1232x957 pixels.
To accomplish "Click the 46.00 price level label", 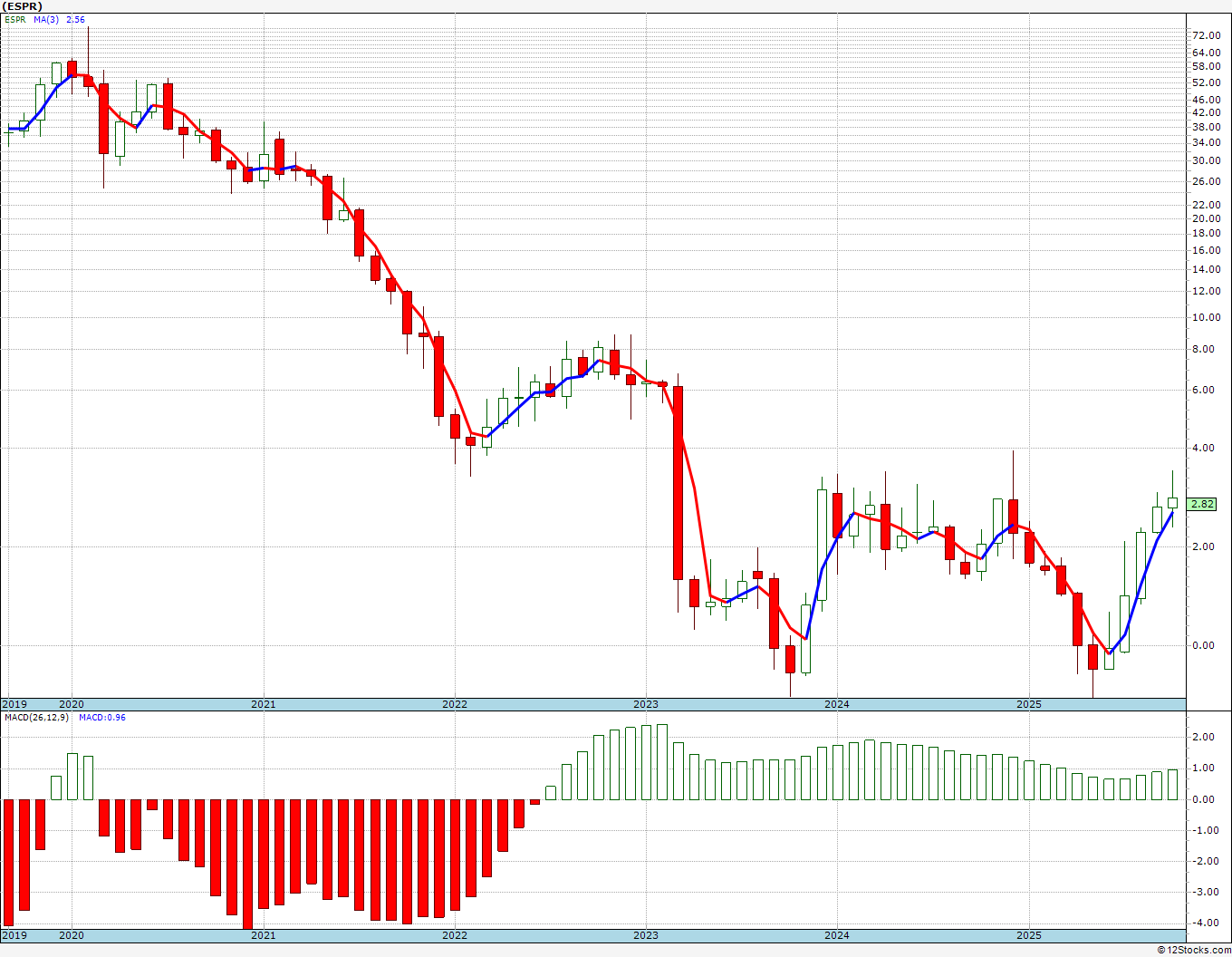I will coord(1206,100).
